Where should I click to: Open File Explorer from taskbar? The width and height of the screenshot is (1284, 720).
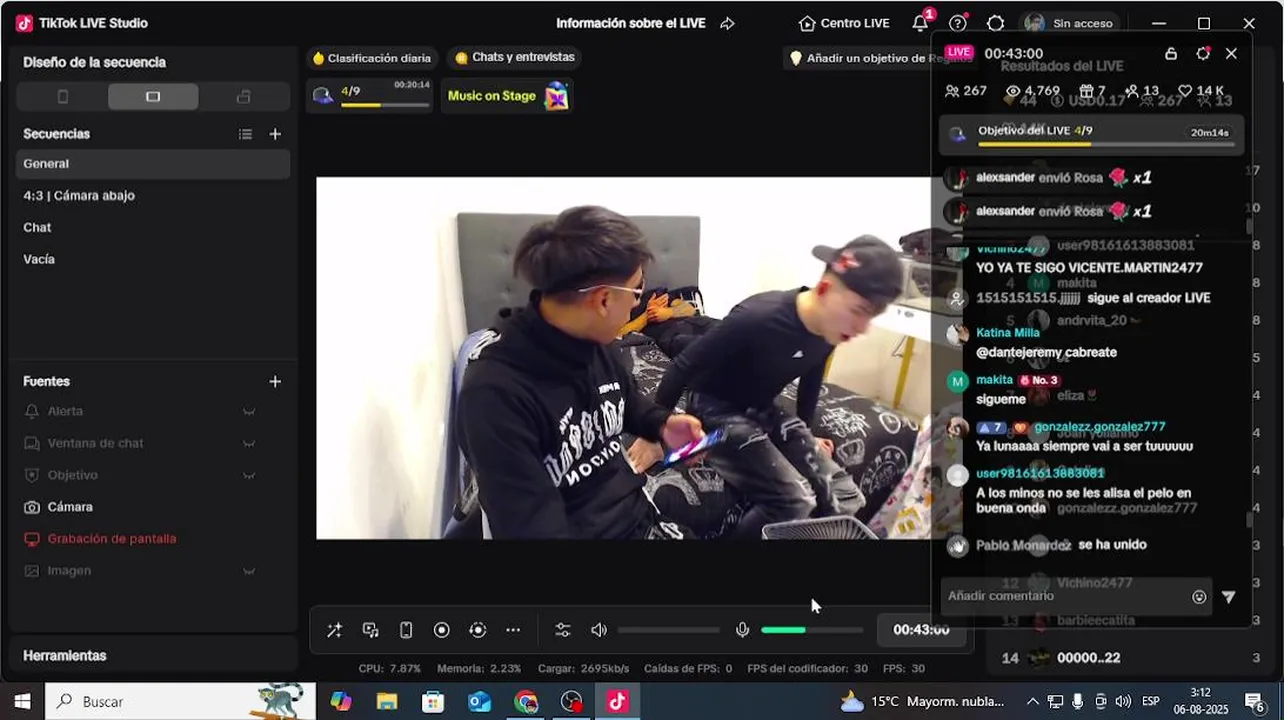point(387,702)
